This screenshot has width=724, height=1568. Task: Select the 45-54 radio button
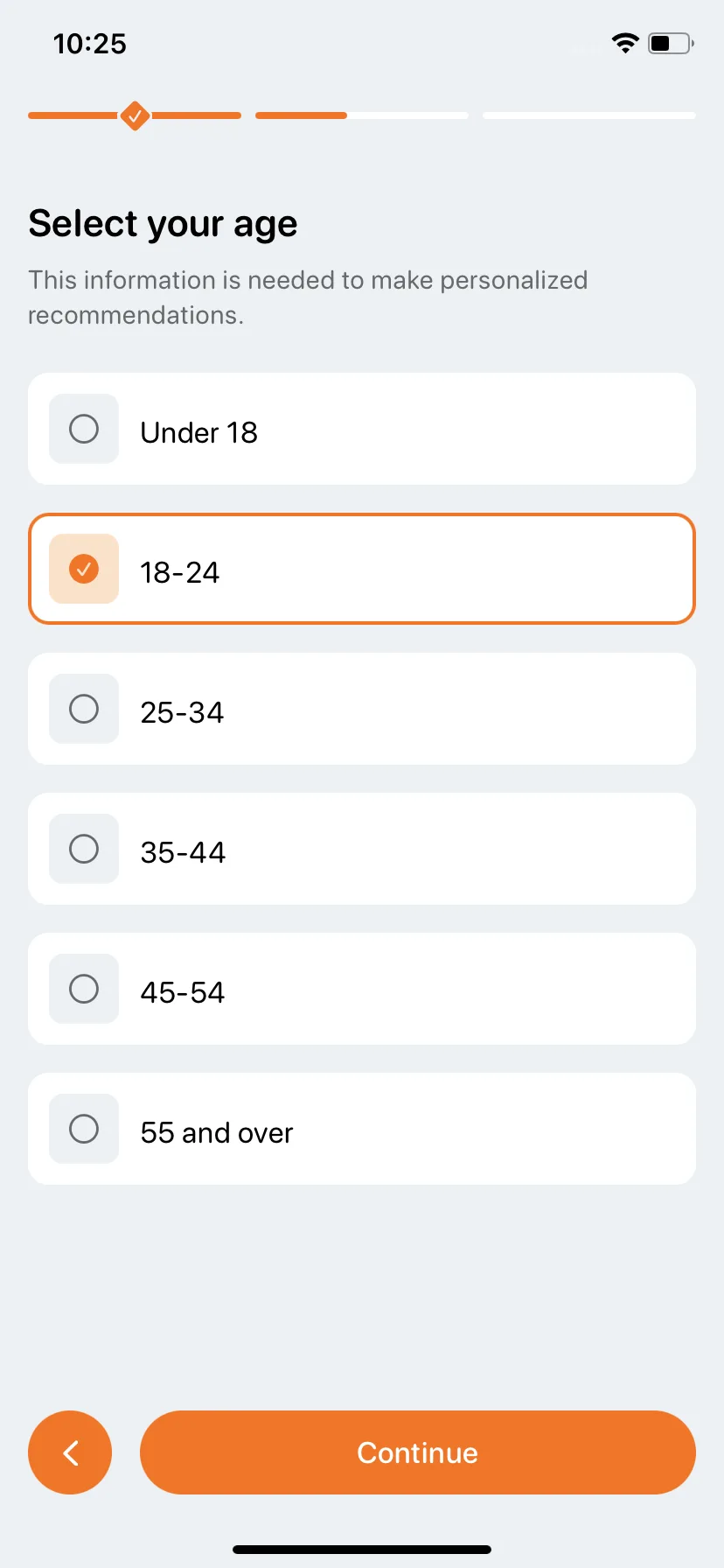click(84, 989)
